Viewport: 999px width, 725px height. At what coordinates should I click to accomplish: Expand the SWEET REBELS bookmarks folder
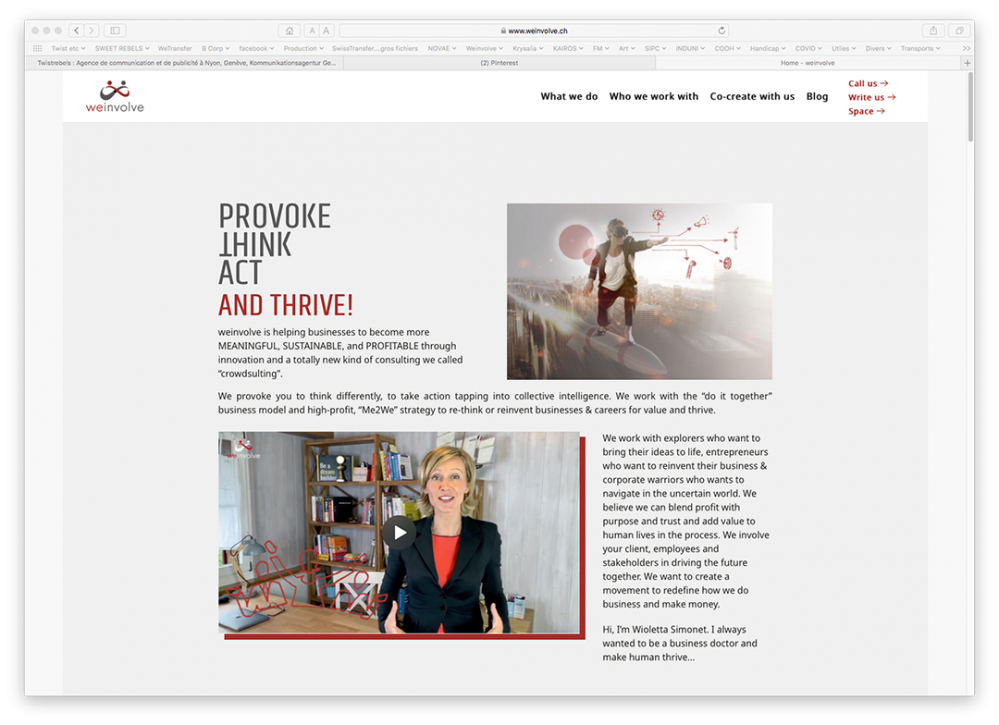[x=121, y=48]
